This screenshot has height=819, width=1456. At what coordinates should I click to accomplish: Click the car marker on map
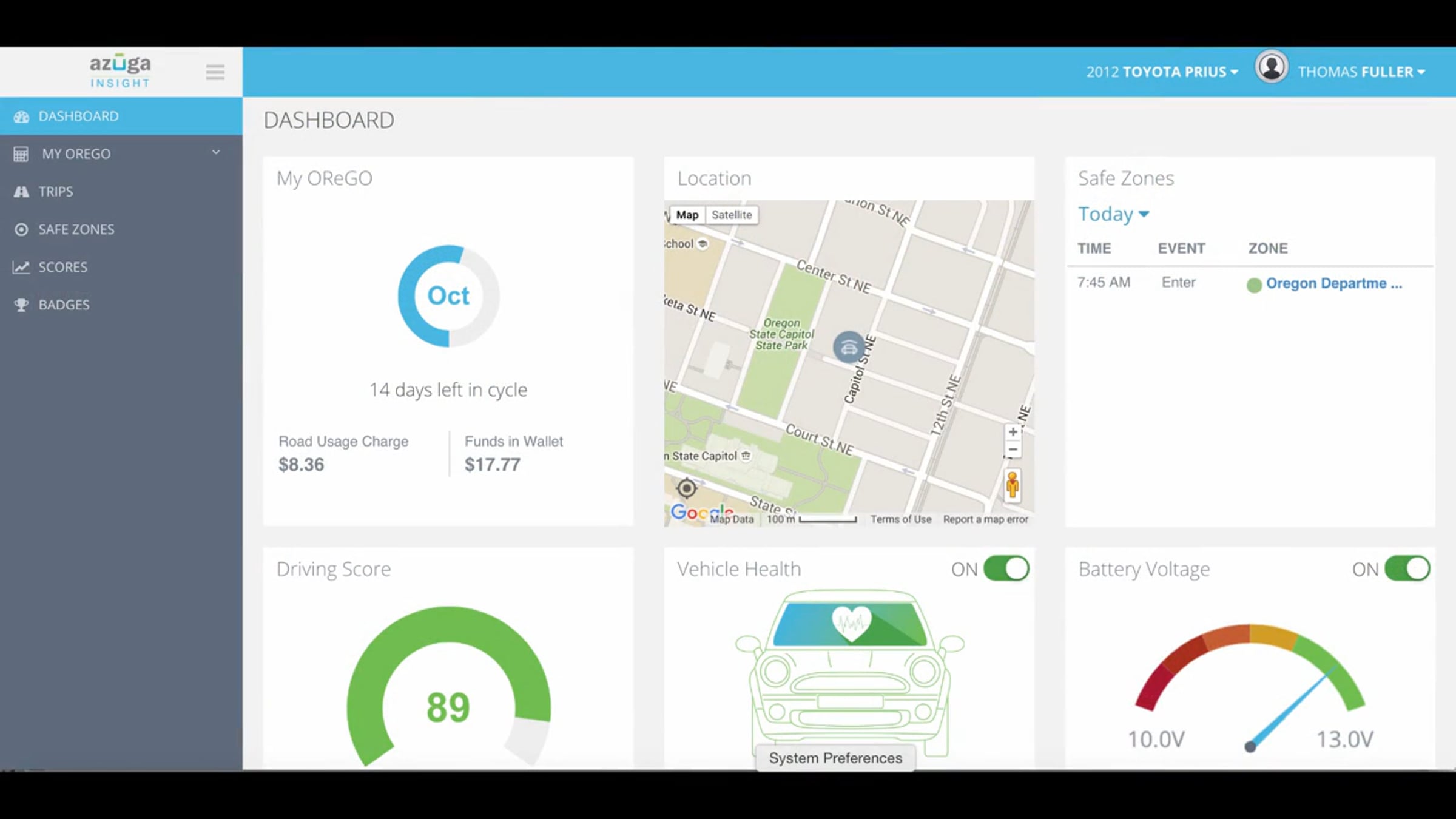pos(848,348)
